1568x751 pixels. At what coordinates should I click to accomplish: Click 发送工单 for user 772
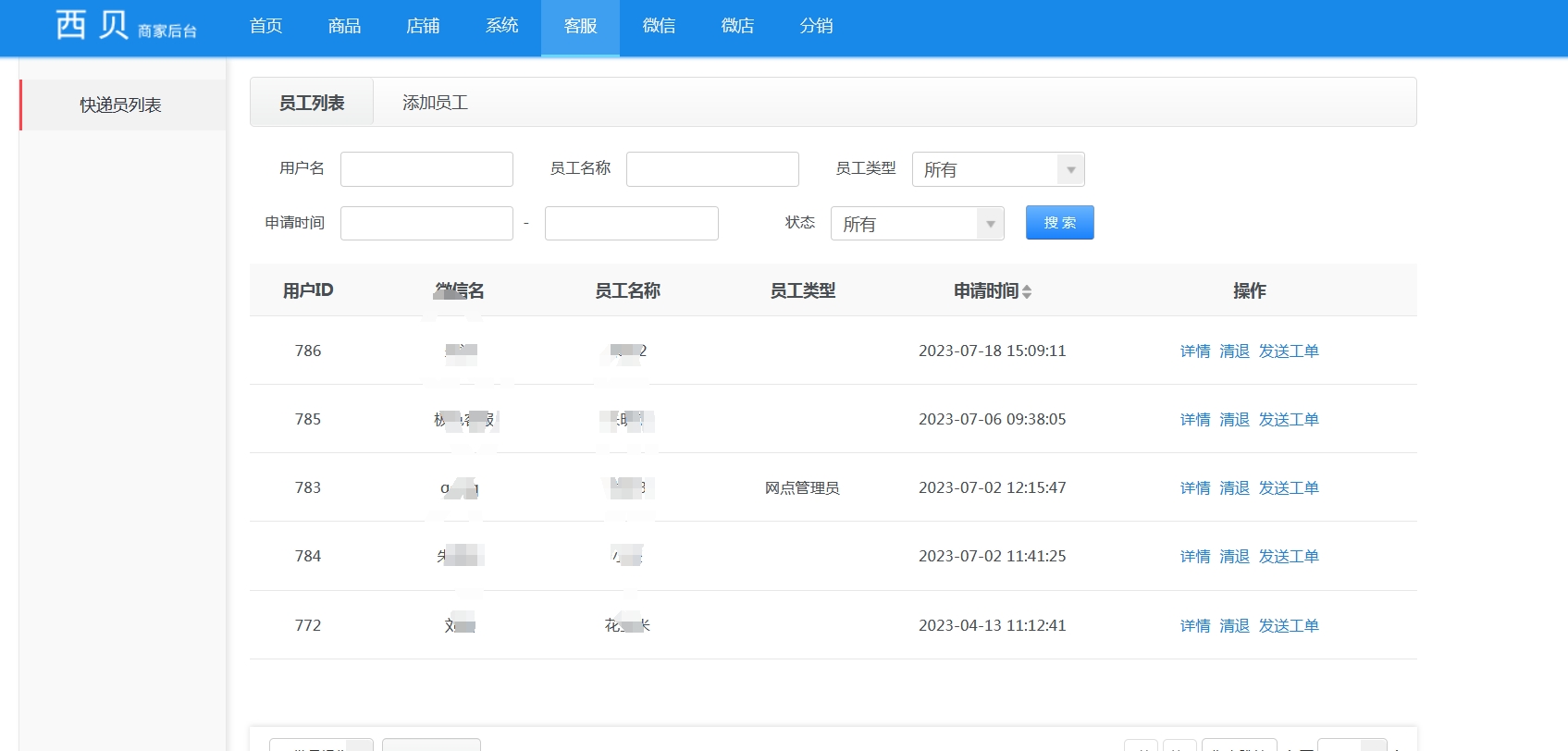click(x=1289, y=625)
